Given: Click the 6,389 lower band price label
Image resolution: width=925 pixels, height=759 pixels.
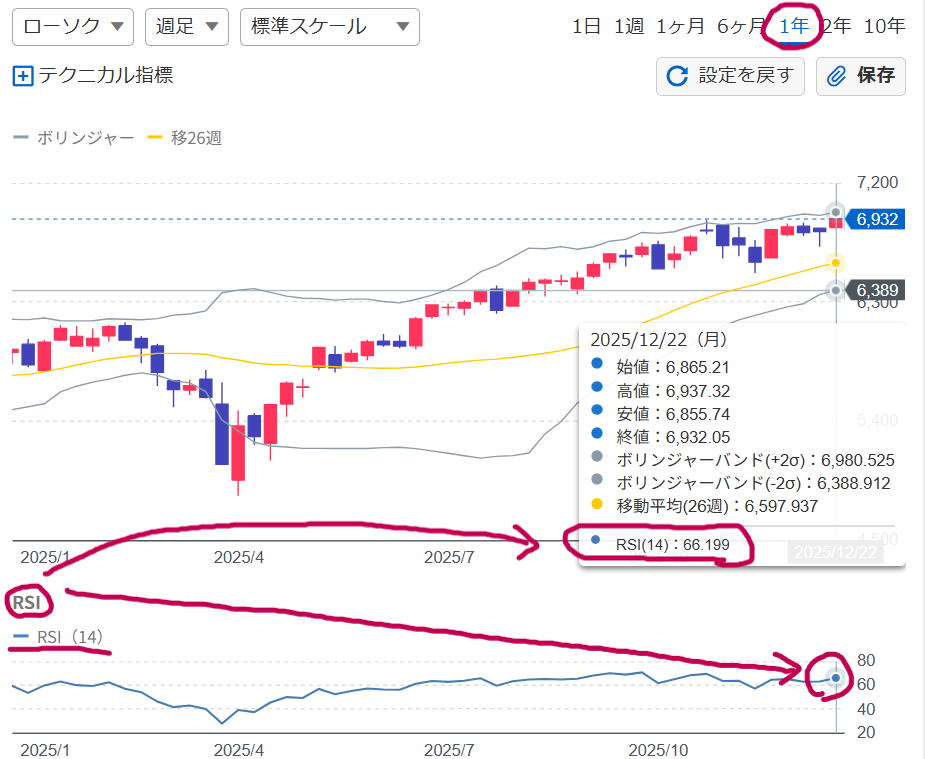Looking at the screenshot, I should tap(876, 290).
